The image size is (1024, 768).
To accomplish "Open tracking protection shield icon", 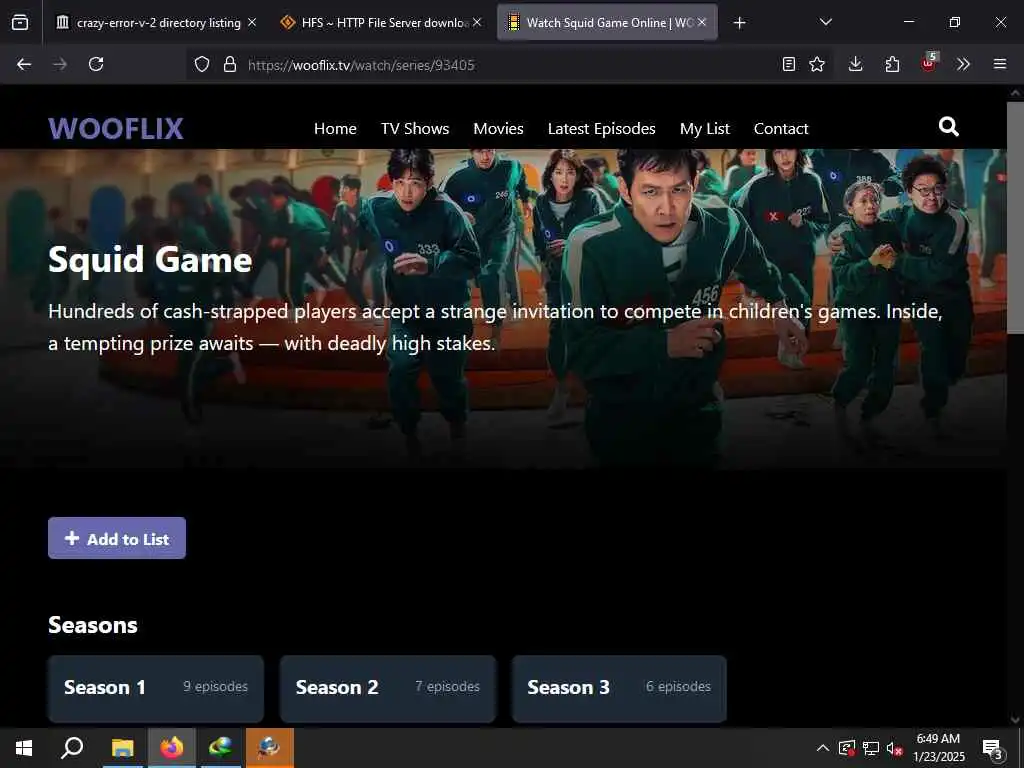I will coord(202,64).
